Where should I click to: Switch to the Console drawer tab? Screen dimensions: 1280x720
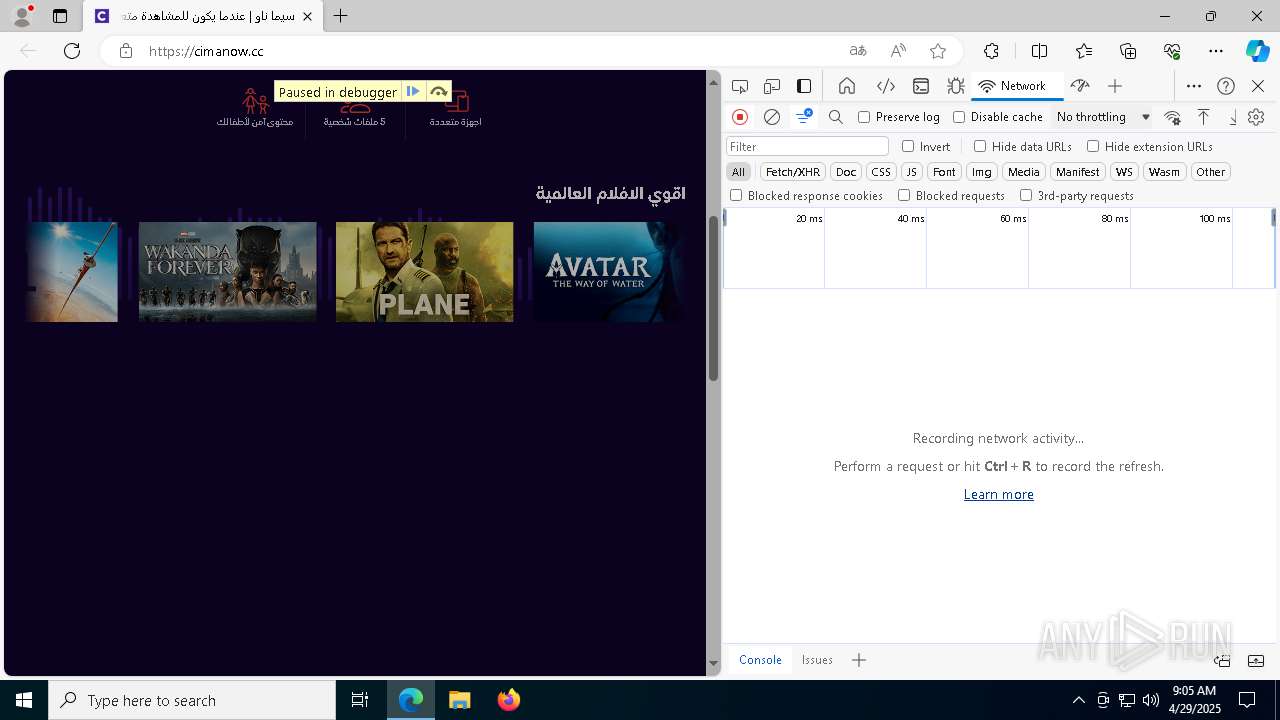point(760,660)
